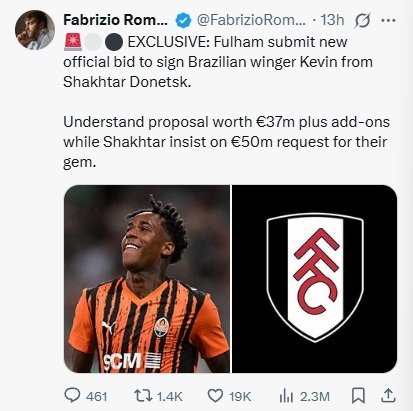The height and width of the screenshot is (411, 413).
Task: Click the black circle emoji
Action: pos(113,42)
